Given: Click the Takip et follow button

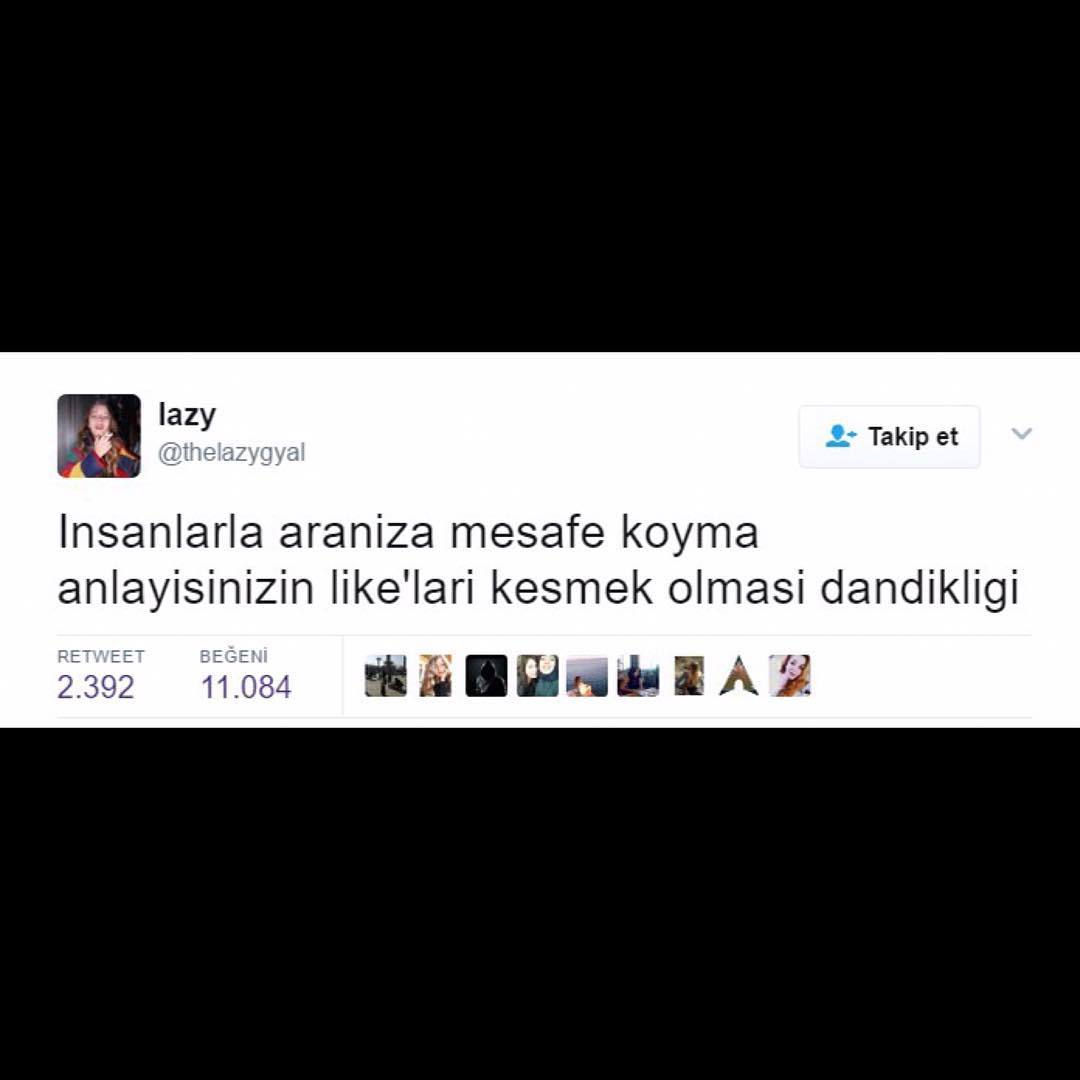Looking at the screenshot, I should pos(889,437).
